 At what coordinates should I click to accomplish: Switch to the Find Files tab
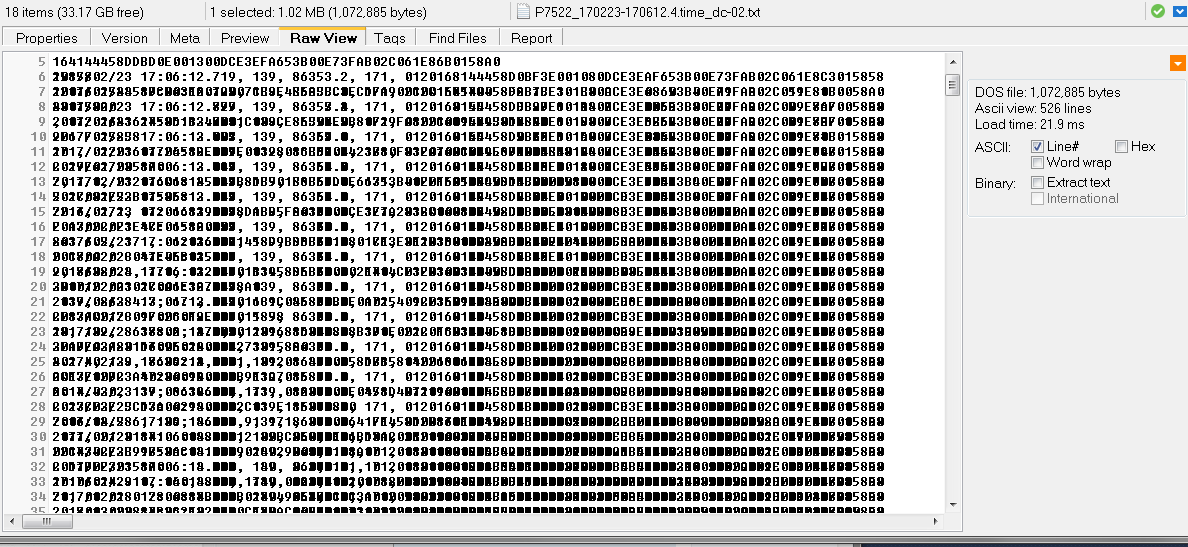coord(457,38)
